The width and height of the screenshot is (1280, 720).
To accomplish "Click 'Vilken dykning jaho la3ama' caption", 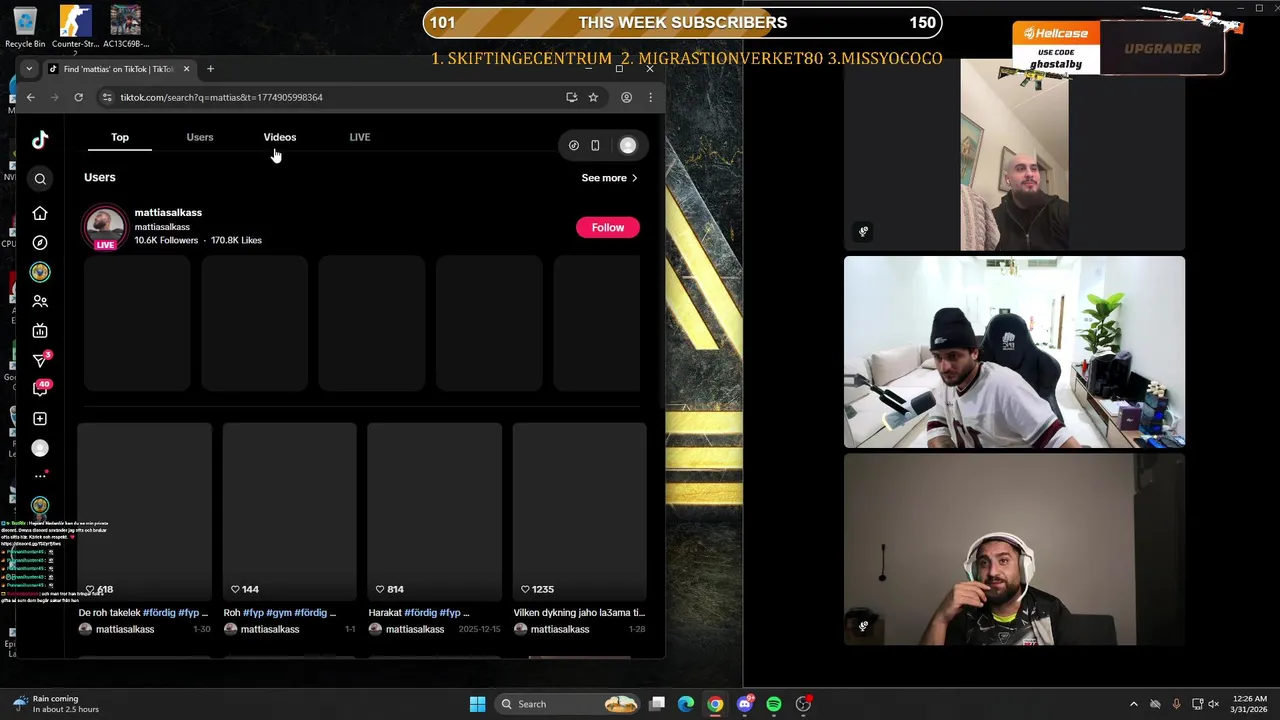I will (x=579, y=612).
